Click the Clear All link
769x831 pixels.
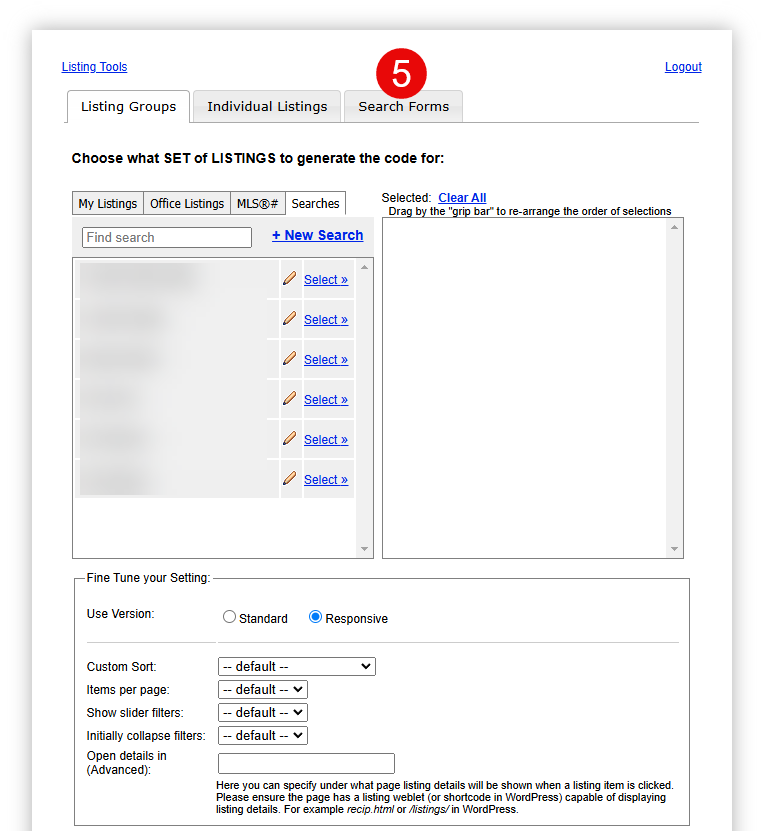(x=462, y=198)
